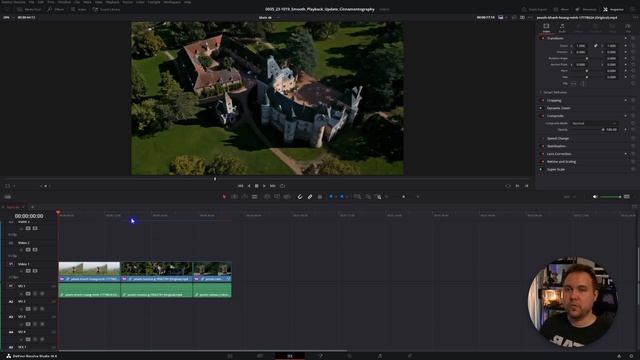Expand the Cropping section label
The height and width of the screenshot is (360, 640).
554,100
